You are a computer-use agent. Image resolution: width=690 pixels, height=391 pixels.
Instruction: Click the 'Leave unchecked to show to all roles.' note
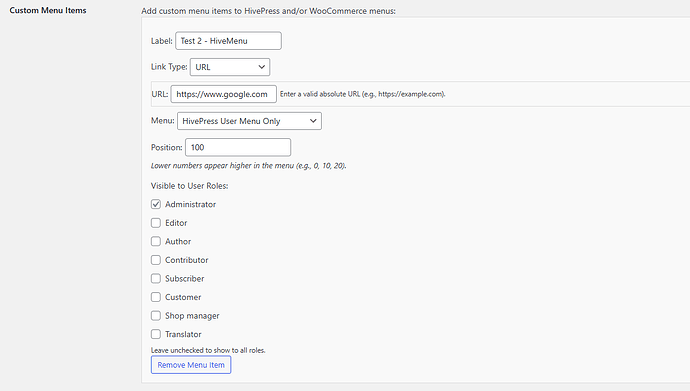coord(208,350)
